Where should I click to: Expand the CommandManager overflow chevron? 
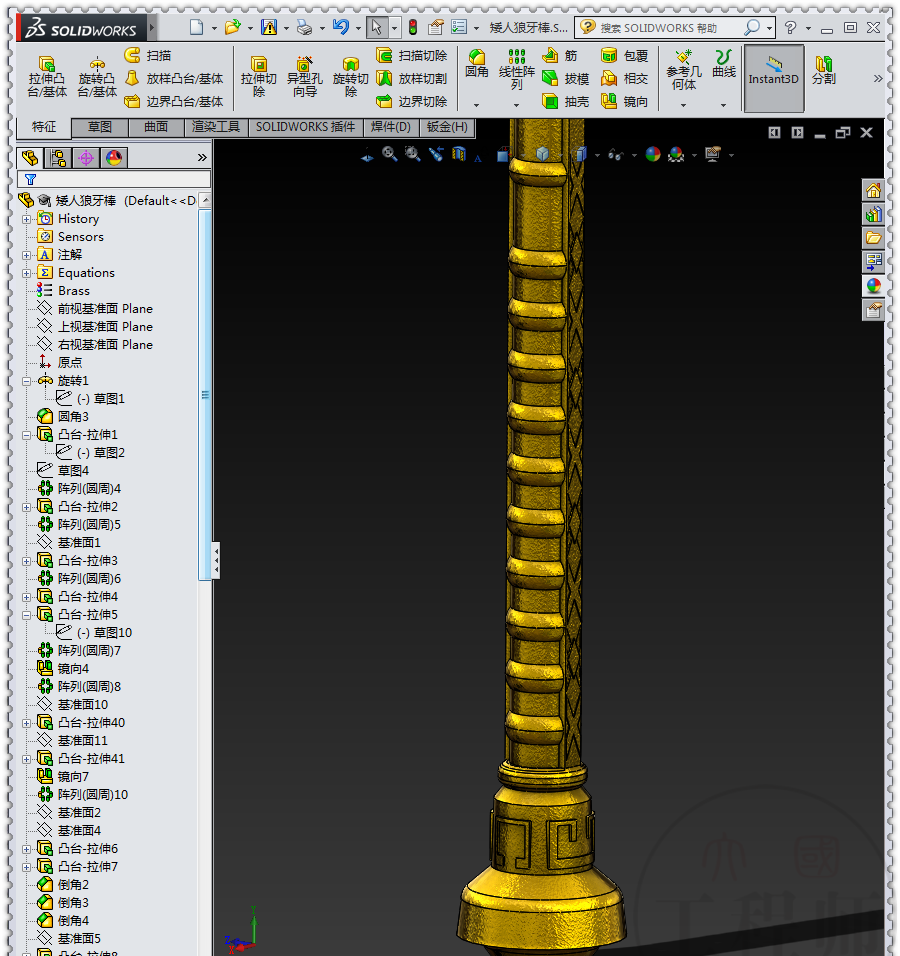click(x=877, y=79)
